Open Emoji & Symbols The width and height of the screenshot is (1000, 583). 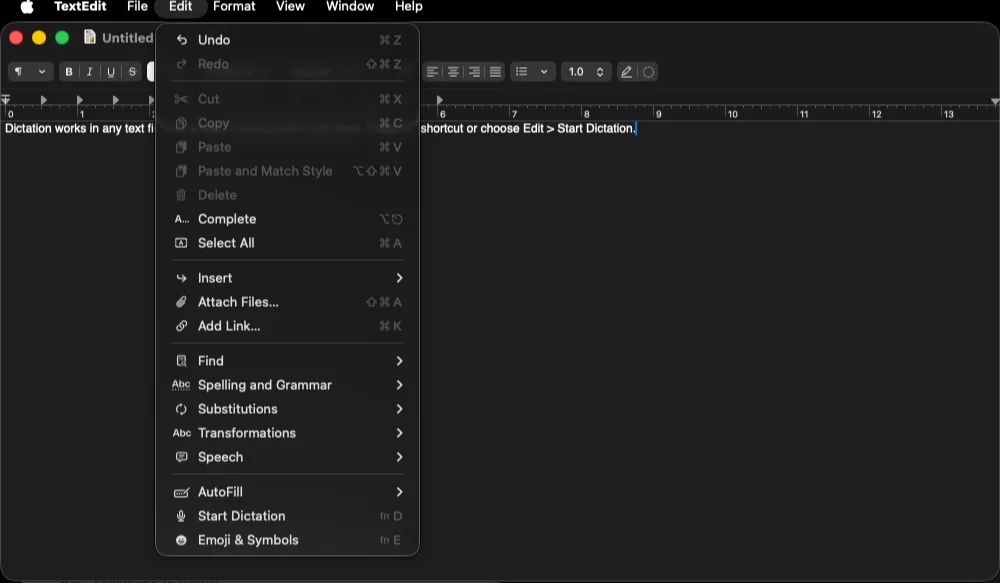pos(287,540)
